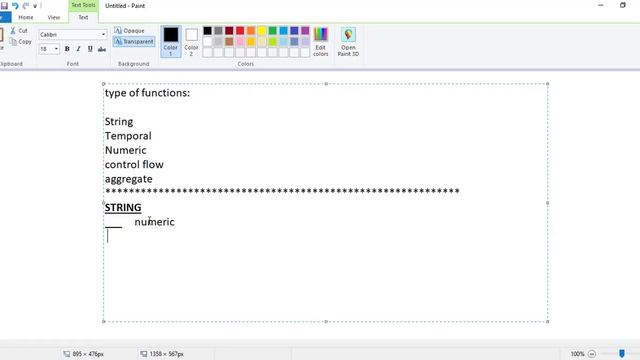Pick the yellow color swatch
640x360 pixels.
[262, 31]
